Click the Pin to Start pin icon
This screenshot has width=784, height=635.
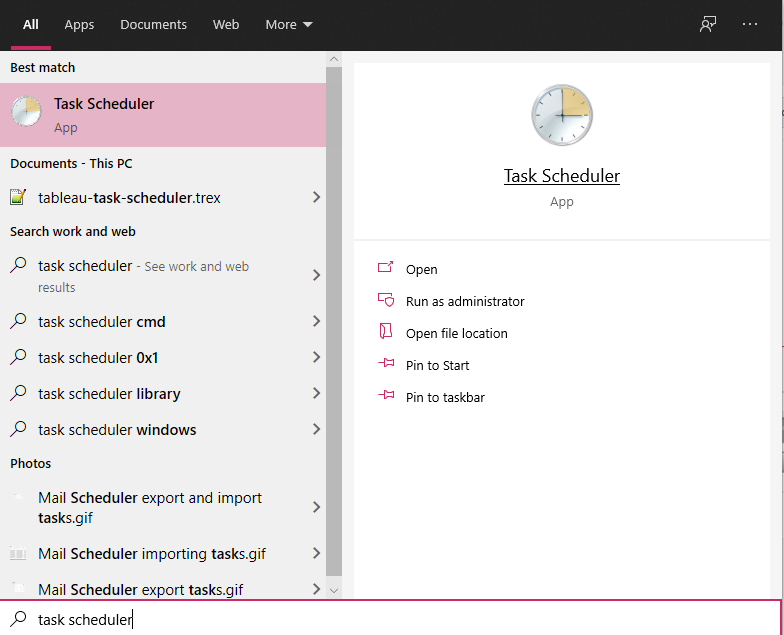(386, 365)
